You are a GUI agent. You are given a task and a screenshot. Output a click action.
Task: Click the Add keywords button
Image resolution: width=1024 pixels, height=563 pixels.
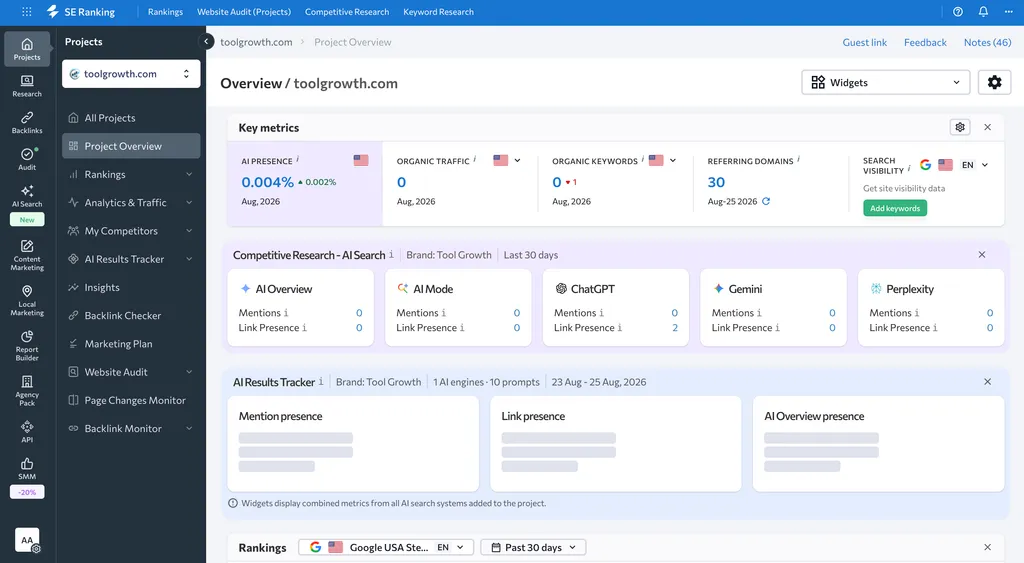pyautogui.click(x=895, y=208)
